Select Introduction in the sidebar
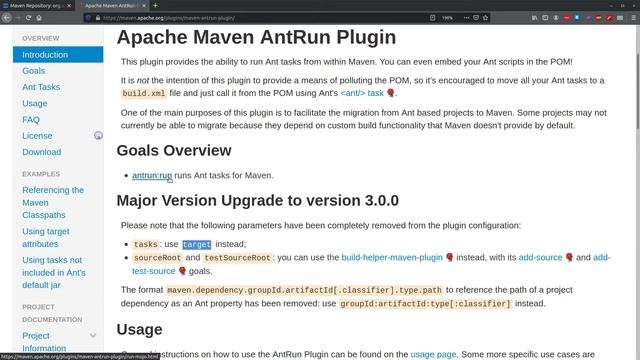 click(x=58, y=55)
